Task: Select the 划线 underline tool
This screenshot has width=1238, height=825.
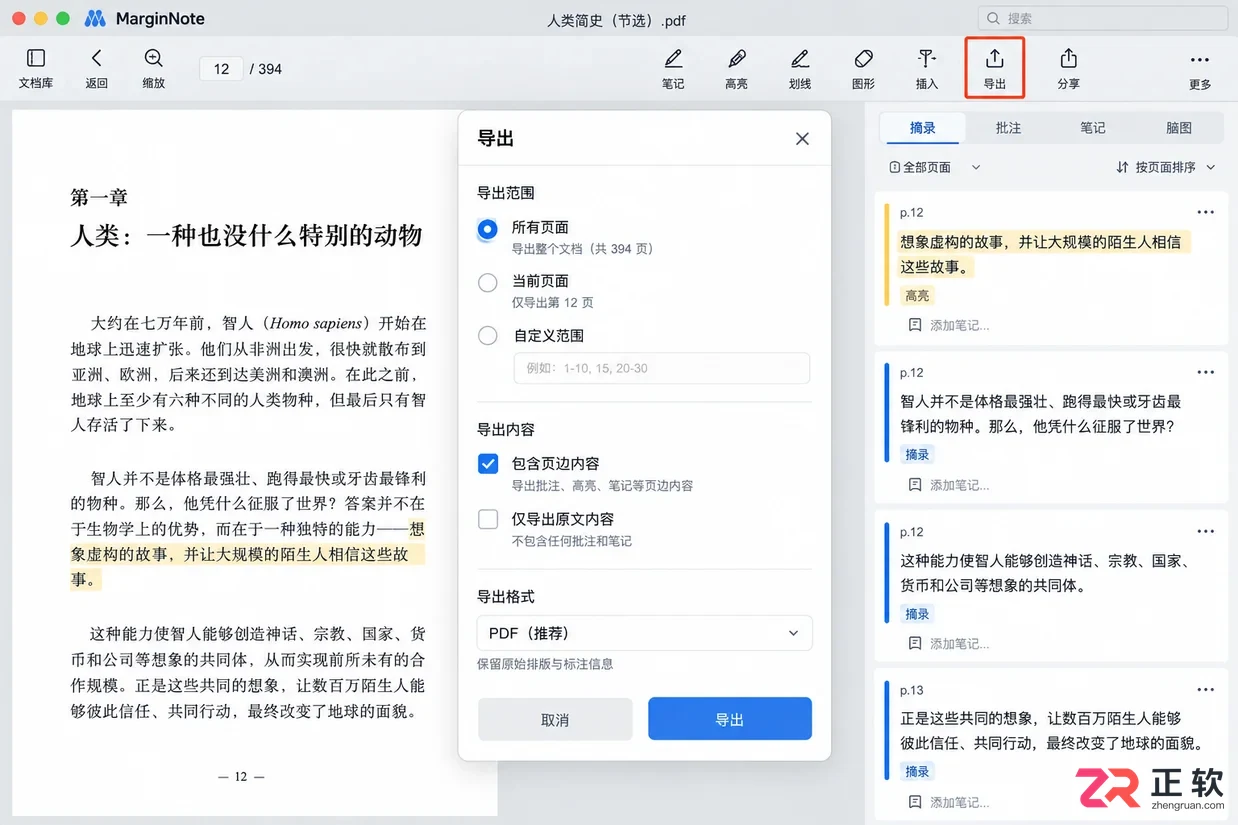Action: point(800,69)
